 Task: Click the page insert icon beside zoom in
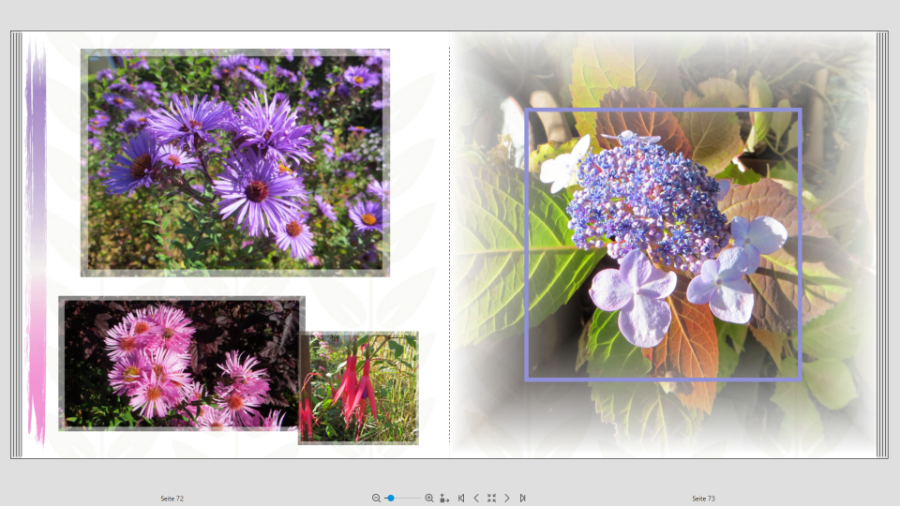tap(444, 498)
